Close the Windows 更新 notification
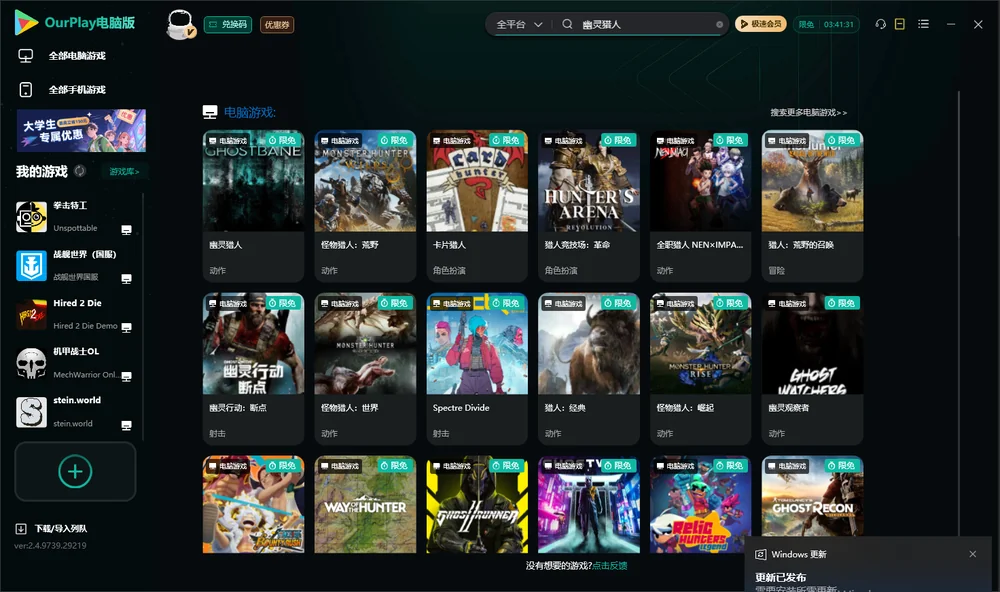Screen dimensions: 1000x592 [x=973, y=554]
